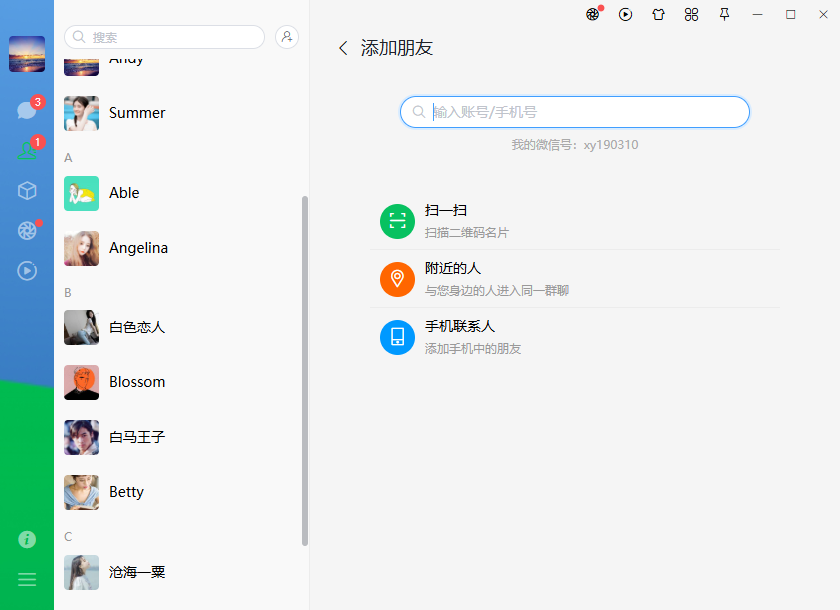Go back using the left arrow beside 添加朋友
The width and height of the screenshot is (840, 610).
[x=343, y=47]
